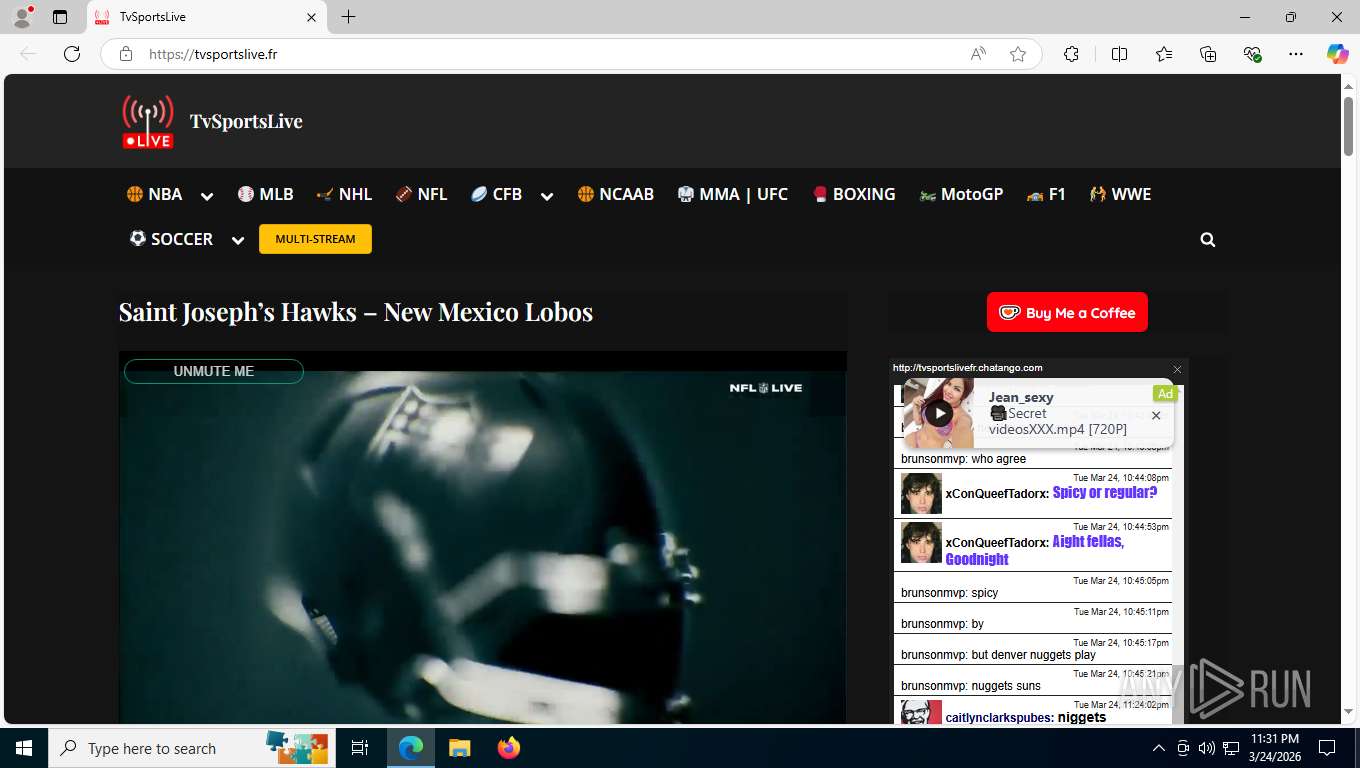
Task: Show hidden system tray icons
Action: tap(1159, 748)
